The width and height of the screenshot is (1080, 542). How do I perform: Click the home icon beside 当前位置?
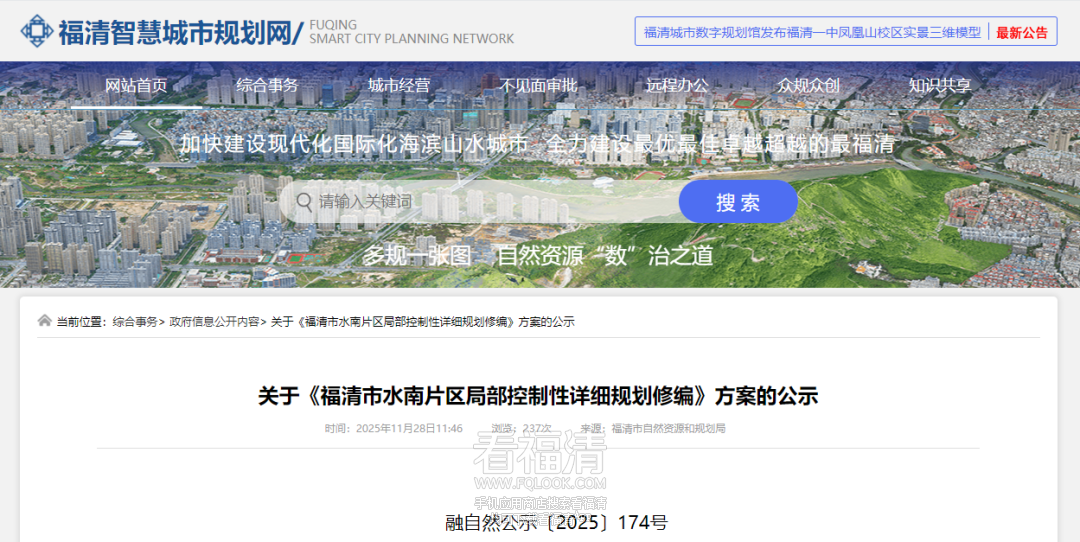coord(44,321)
